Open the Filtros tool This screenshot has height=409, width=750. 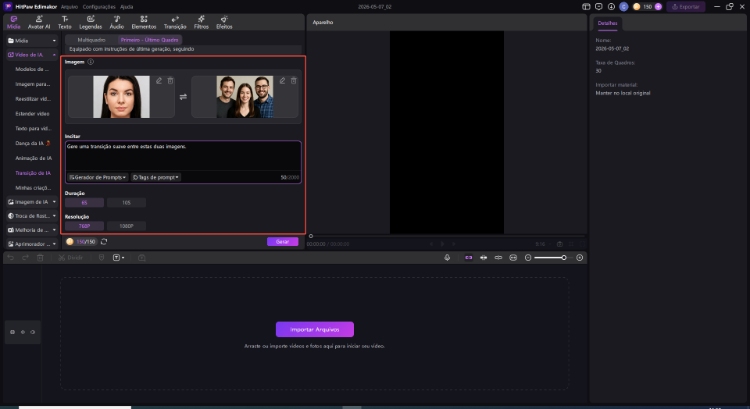[x=201, y=22]
